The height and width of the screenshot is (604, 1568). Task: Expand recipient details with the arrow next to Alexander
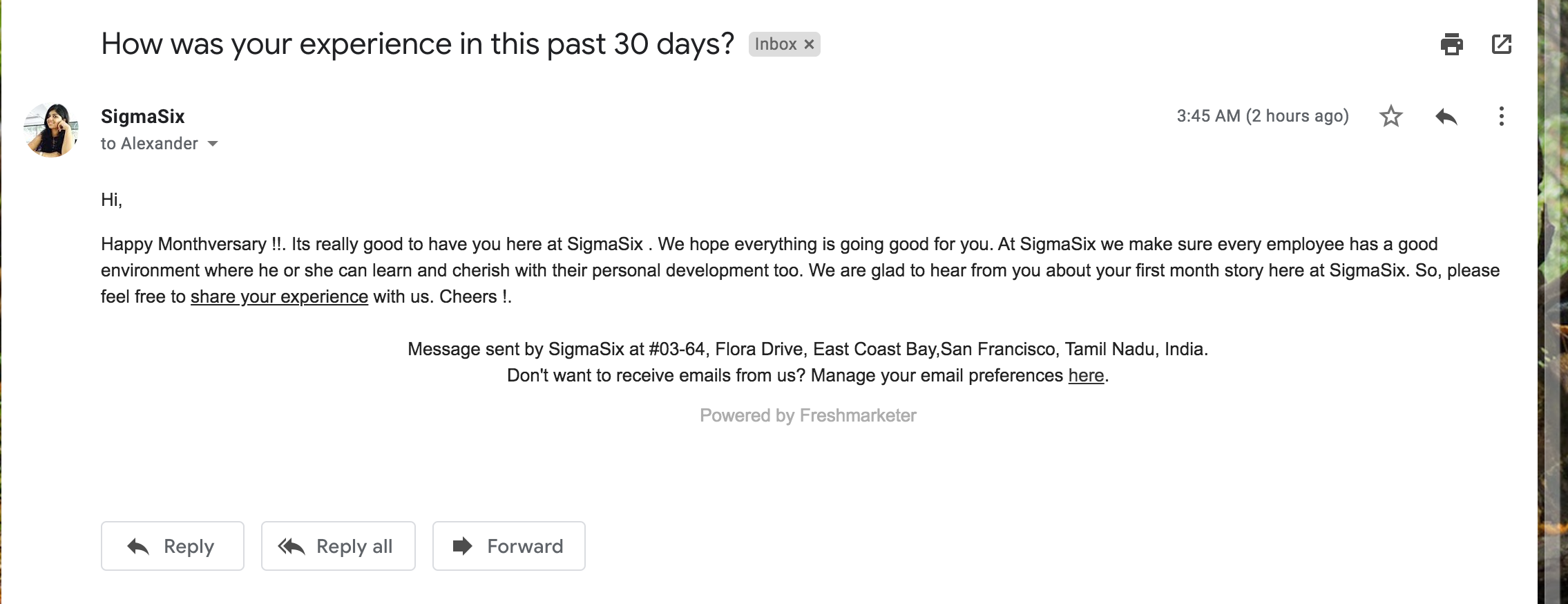(x=213, y=144)
